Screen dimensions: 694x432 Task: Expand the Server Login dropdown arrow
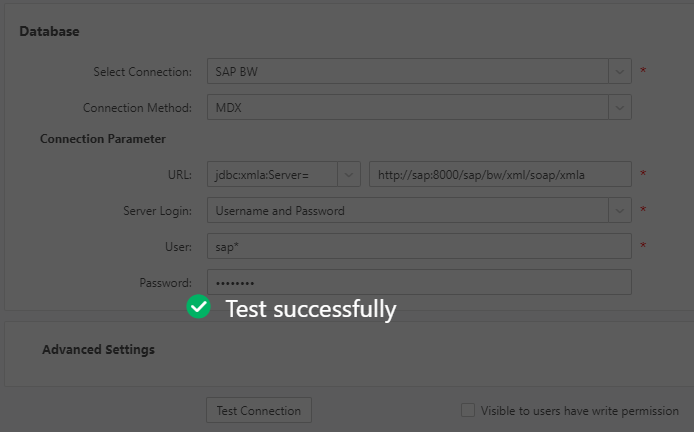tap(620, 211)
